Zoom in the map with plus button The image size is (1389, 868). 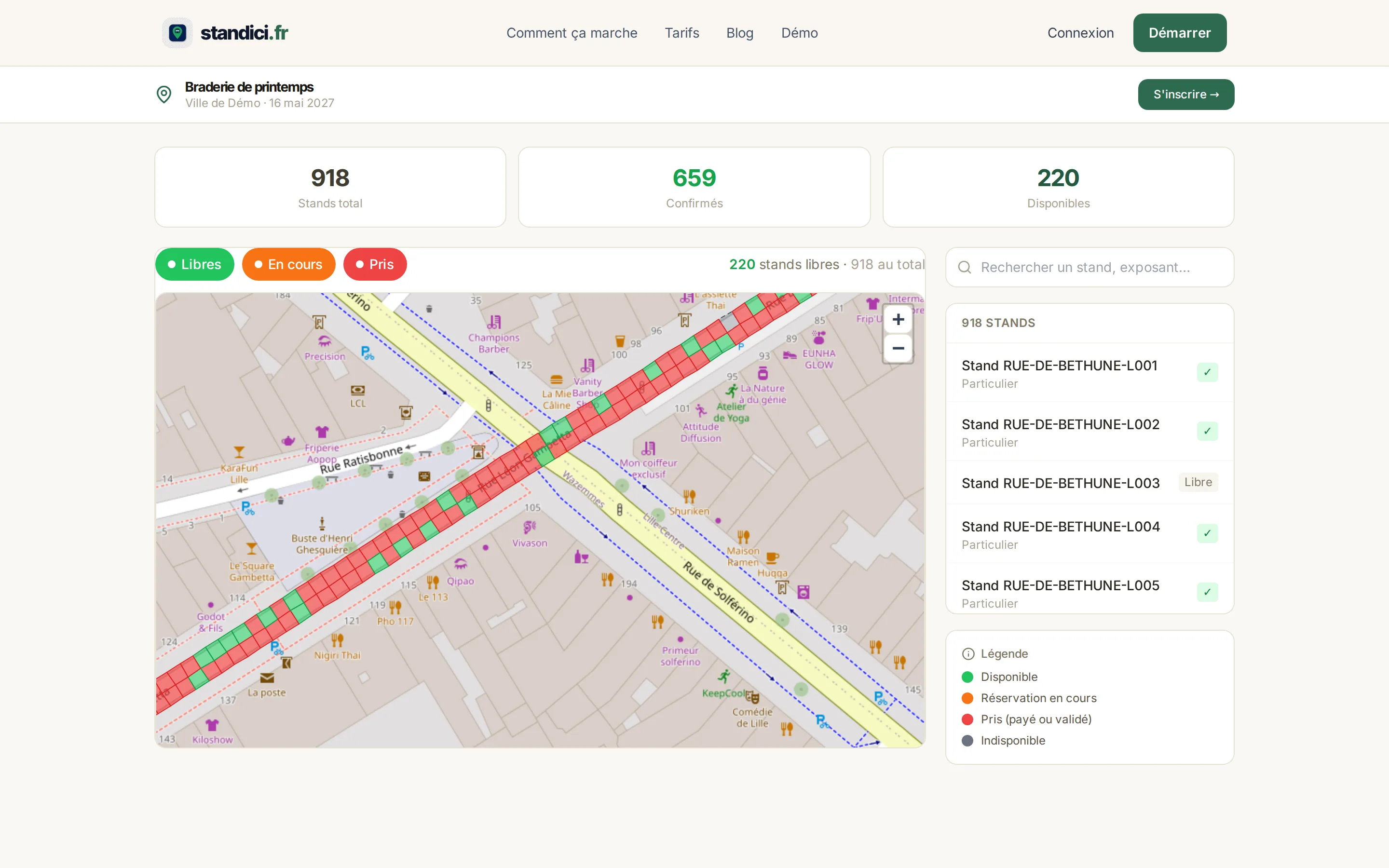(x=898, y=320)
